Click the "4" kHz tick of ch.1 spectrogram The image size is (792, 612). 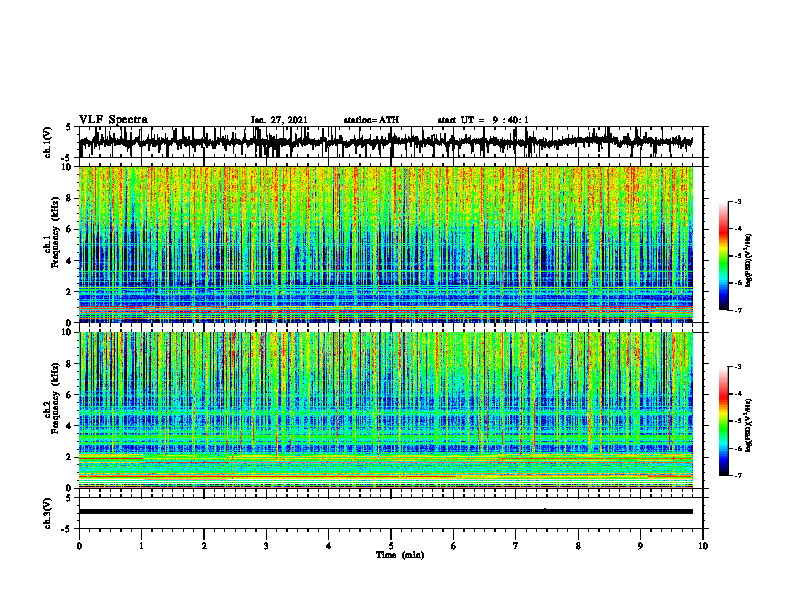(69, 261)
